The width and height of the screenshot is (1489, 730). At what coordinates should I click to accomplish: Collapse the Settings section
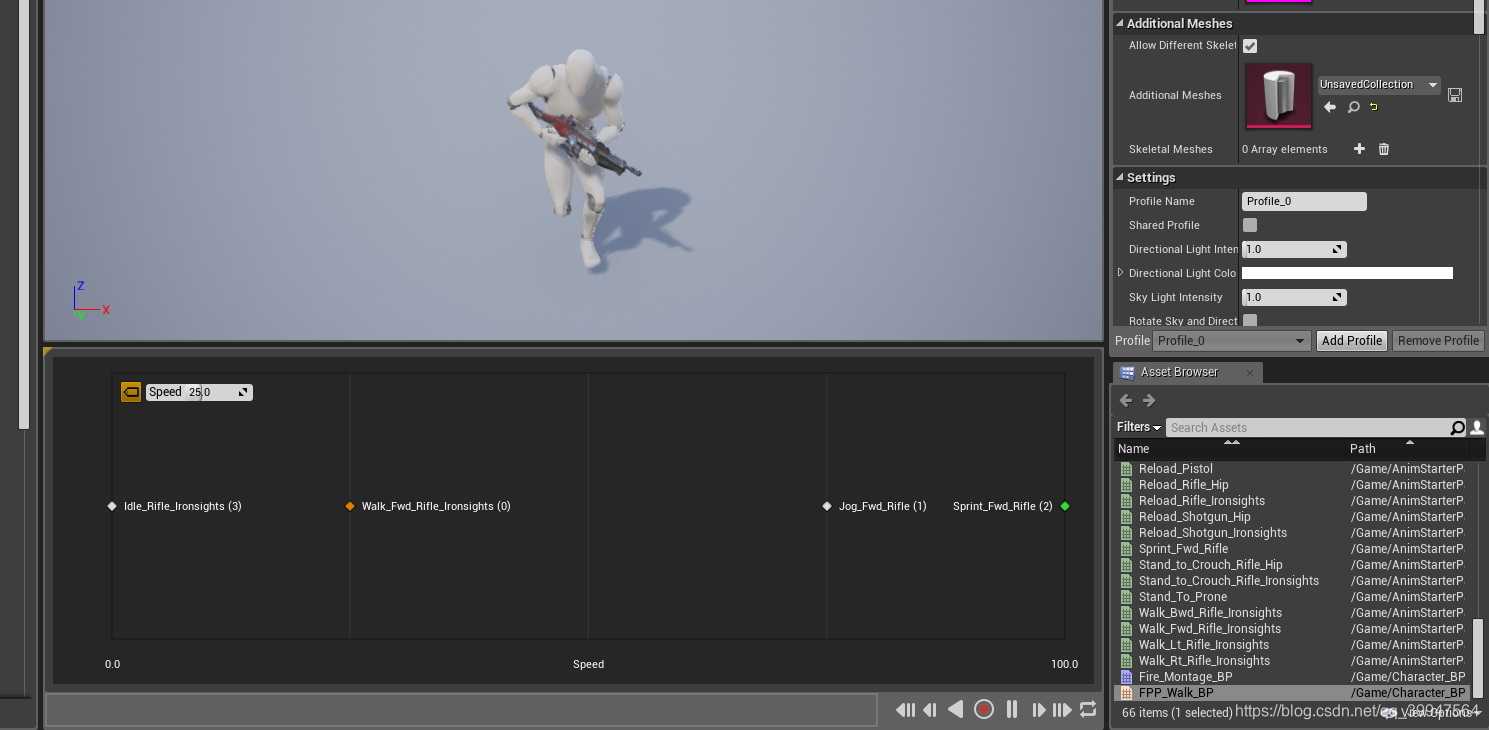[1120, 178]
